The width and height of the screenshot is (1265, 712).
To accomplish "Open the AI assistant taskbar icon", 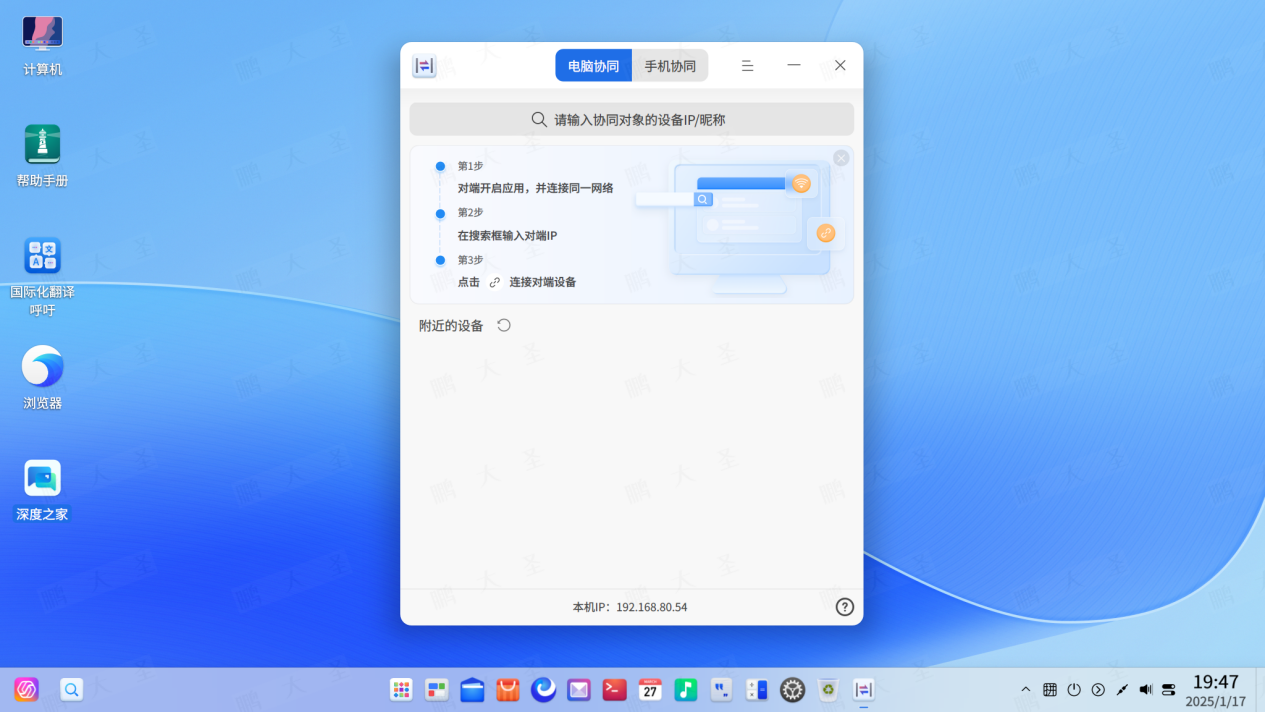I will pyautogui.click(x=27, y=689).
